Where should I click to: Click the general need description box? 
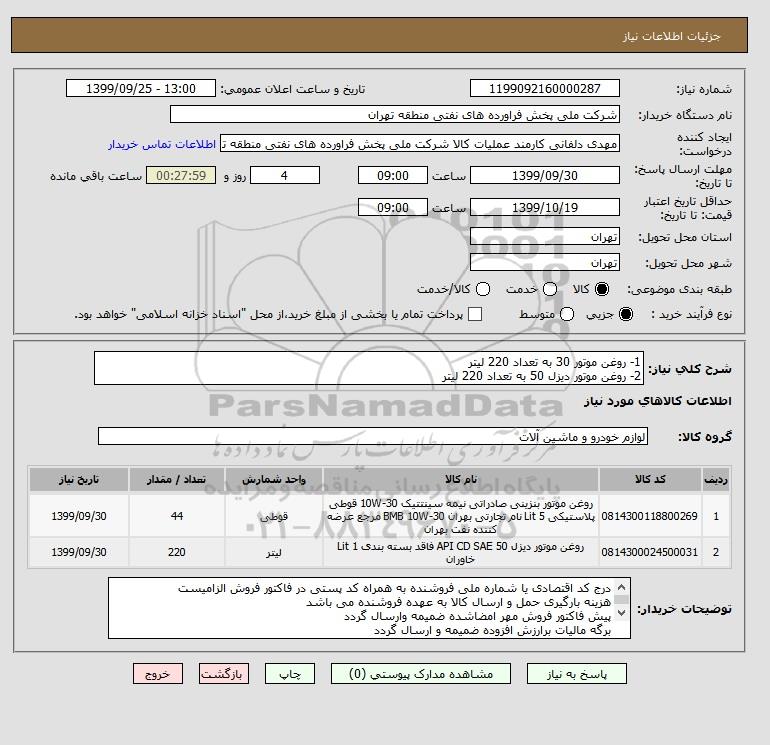[x=369, y=368]
